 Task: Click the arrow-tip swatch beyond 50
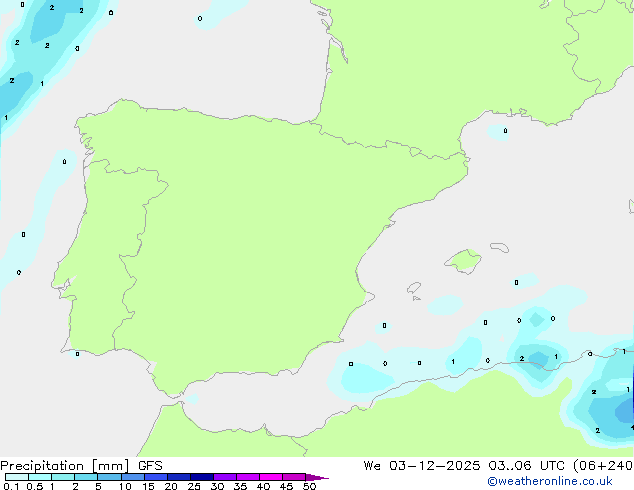pos(315,477)
